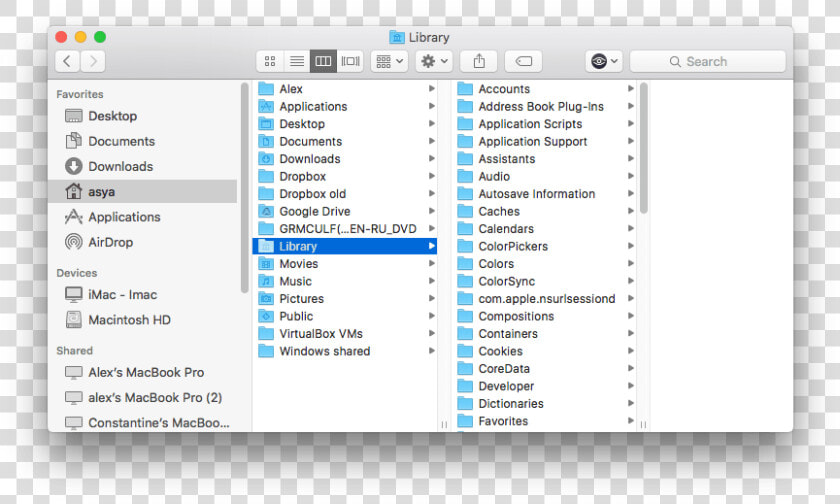Click the Share toolbar button

click(x=479, y=61)
